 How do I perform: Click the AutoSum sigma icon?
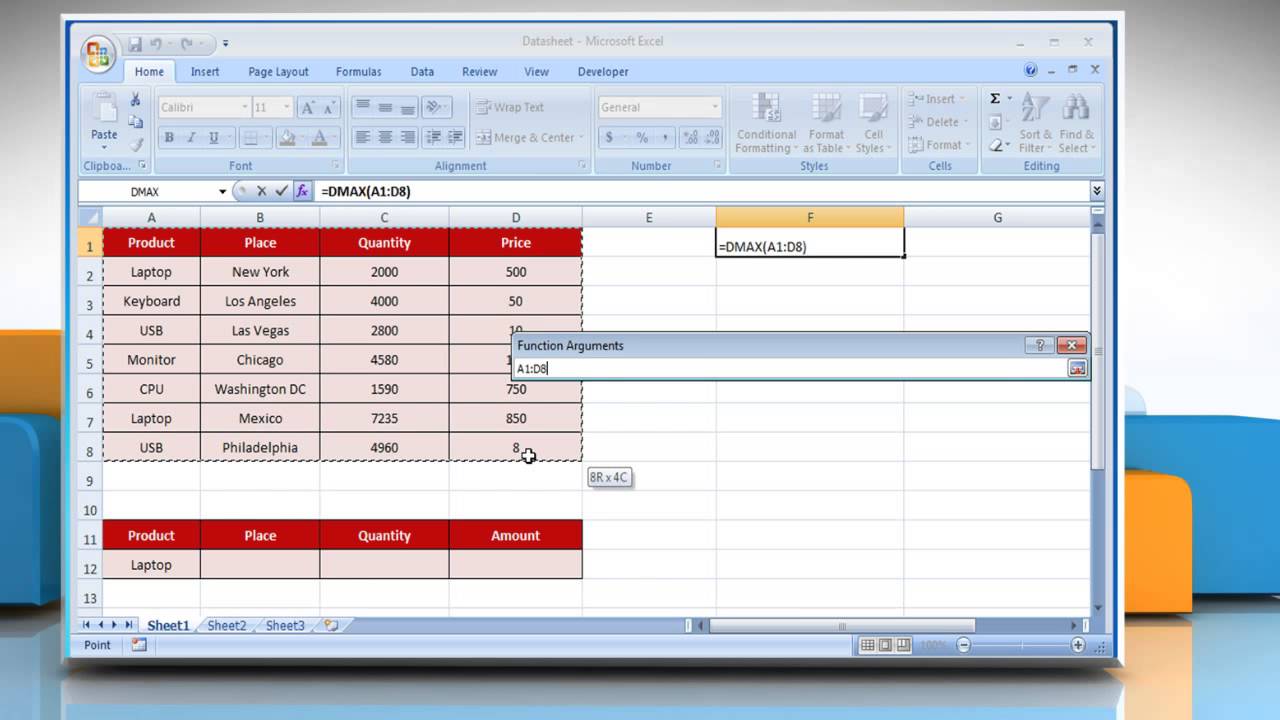pos(995,99)
